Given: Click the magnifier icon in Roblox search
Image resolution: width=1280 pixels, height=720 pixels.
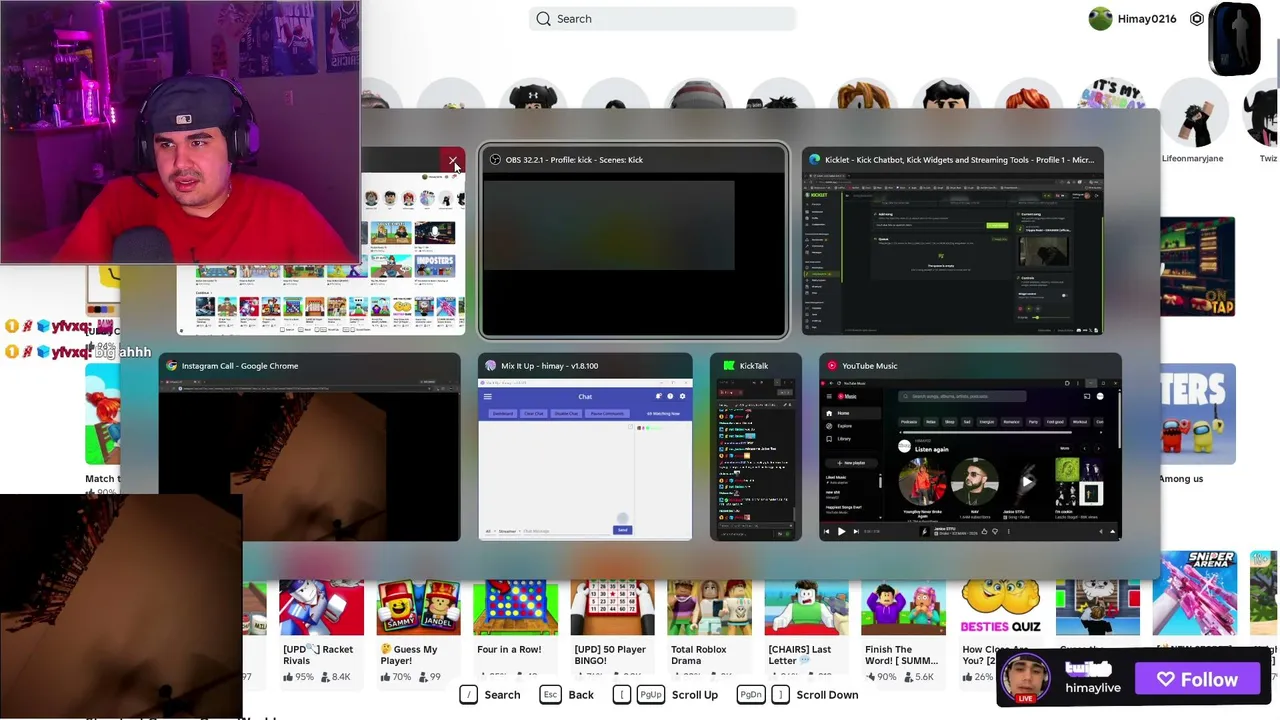Looking at the screenshot, I should 543,19.
